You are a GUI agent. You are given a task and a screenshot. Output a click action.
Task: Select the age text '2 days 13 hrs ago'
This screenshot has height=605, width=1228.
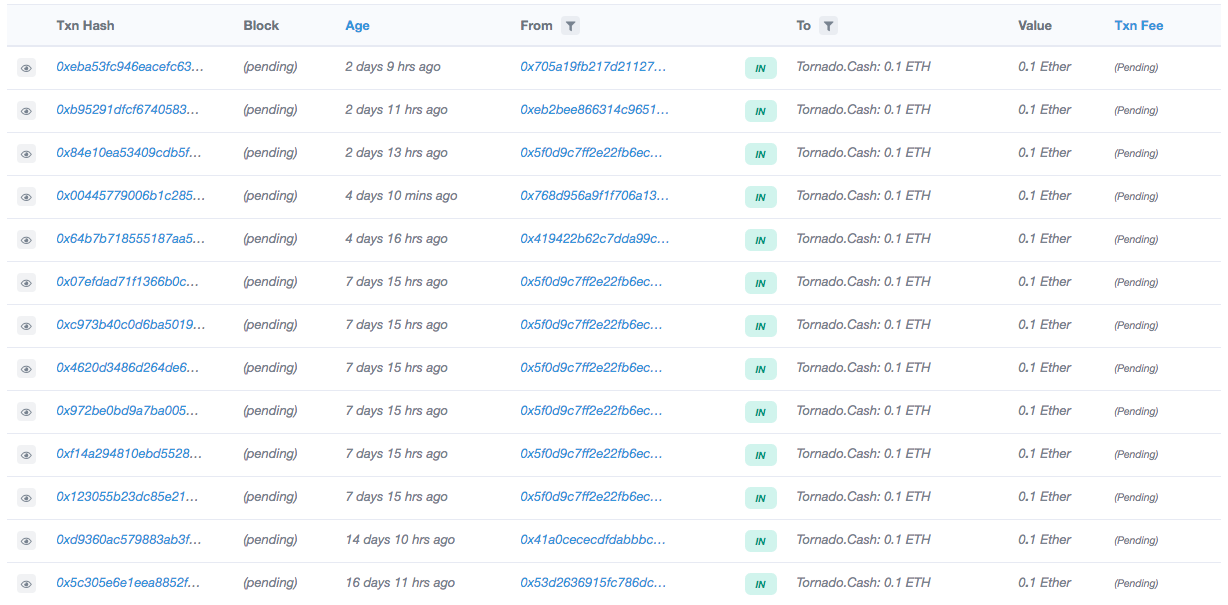396,153
